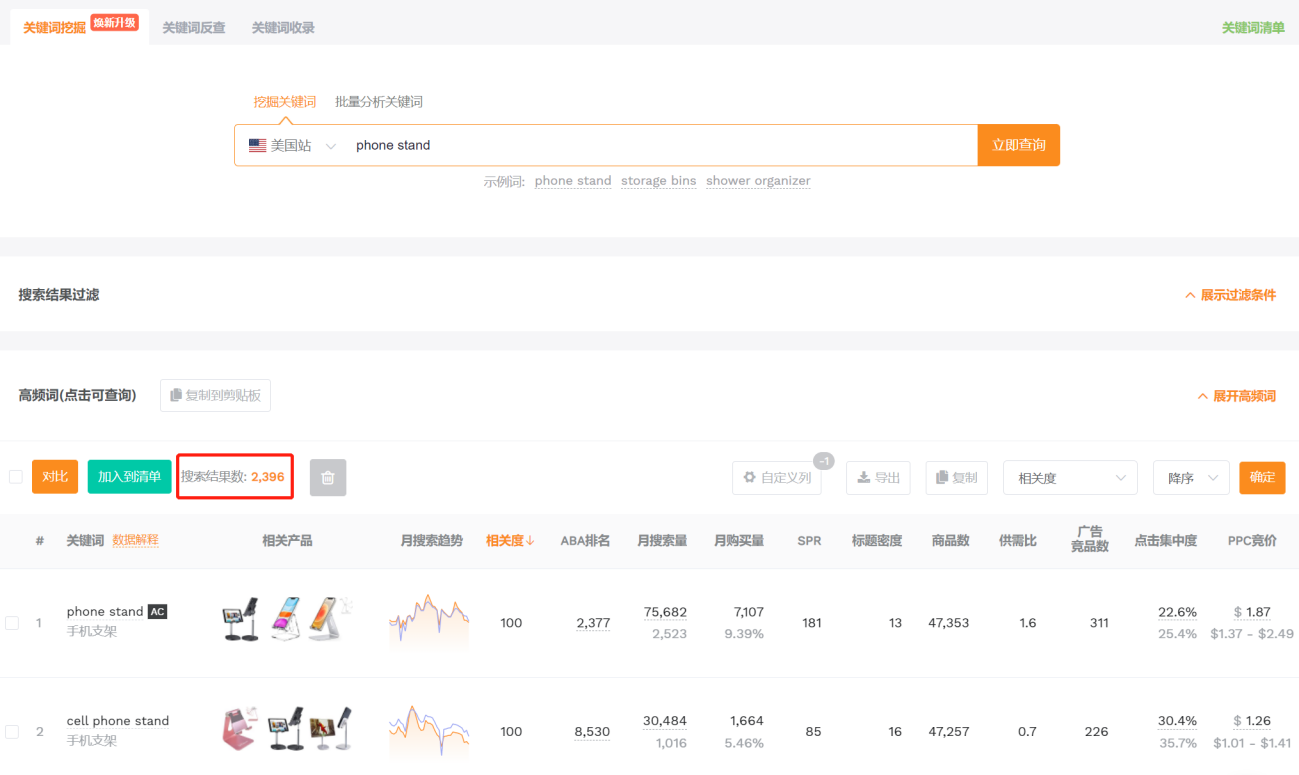Click the 复制到剪贴板 clipboard icon

pyautogui.click(x=178, y=395)
